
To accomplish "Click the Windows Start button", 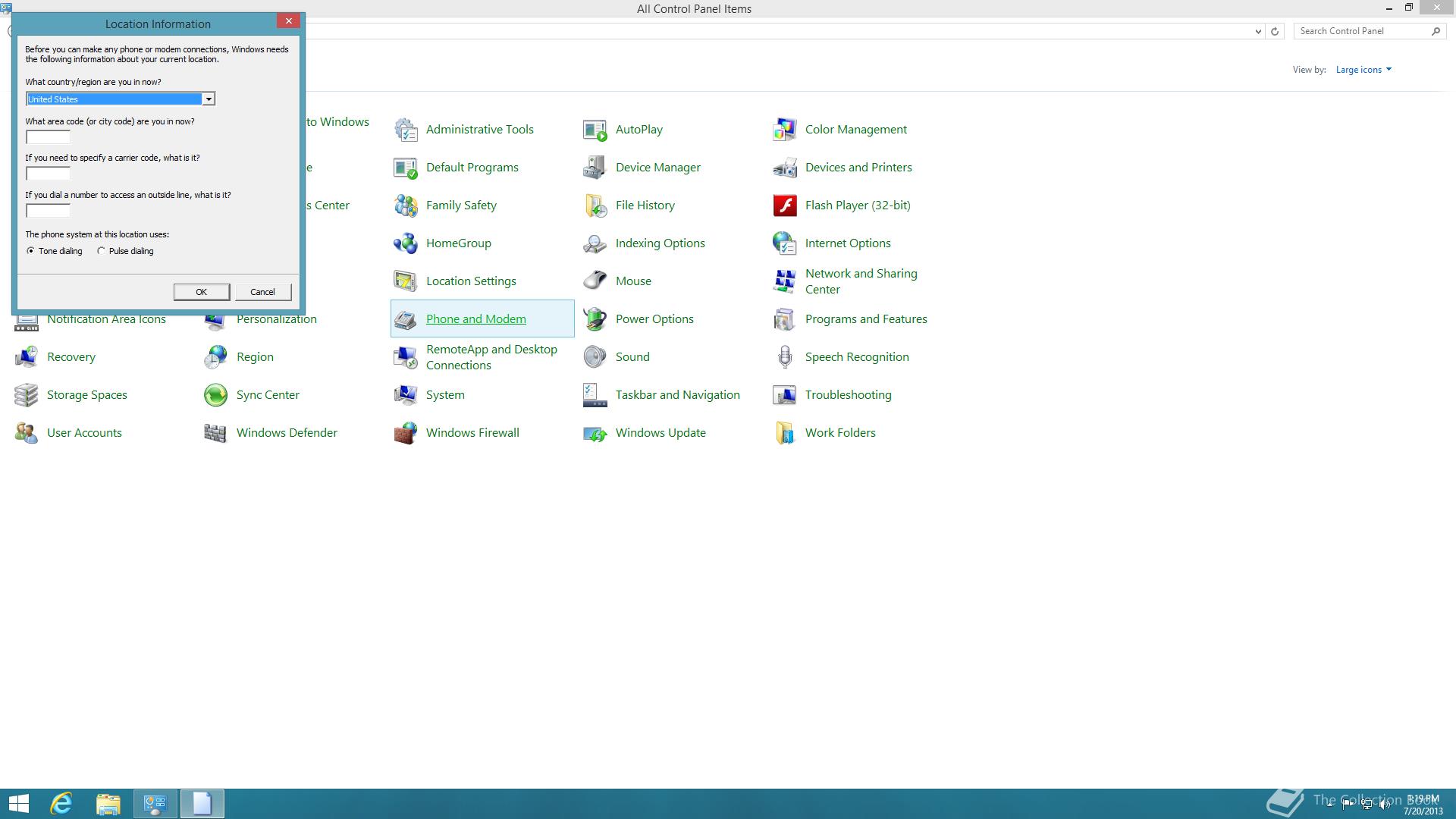I will (x=18, y=804).
